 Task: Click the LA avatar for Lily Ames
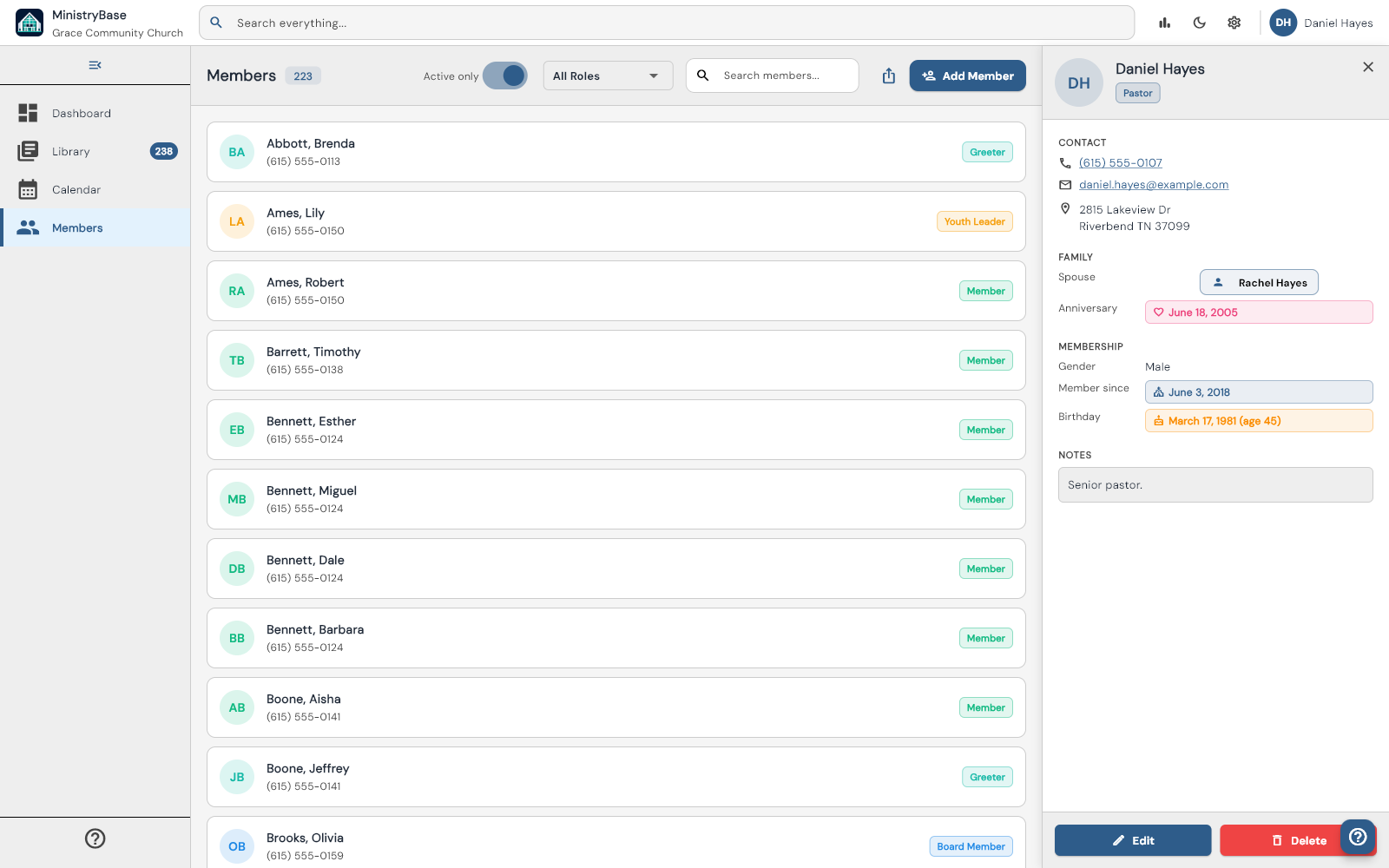point(237,221)
